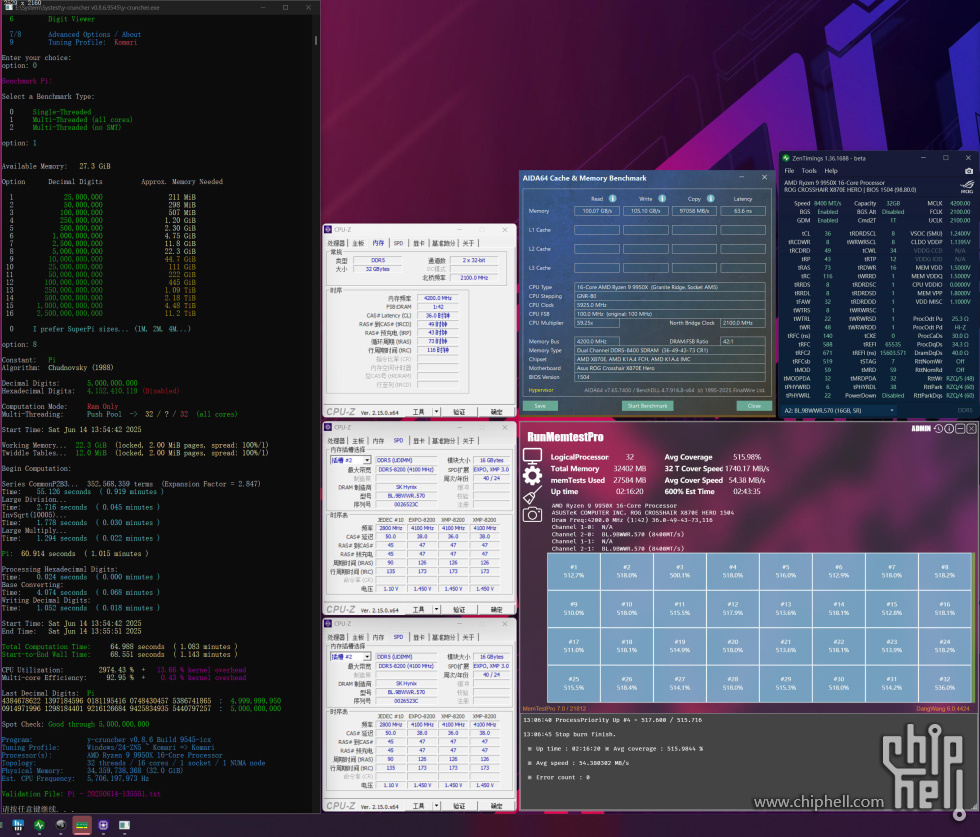Click 内存频率 4200.0 MHz value in CPU-Z
The image size is (980, 837).
[x=438, y=298]
